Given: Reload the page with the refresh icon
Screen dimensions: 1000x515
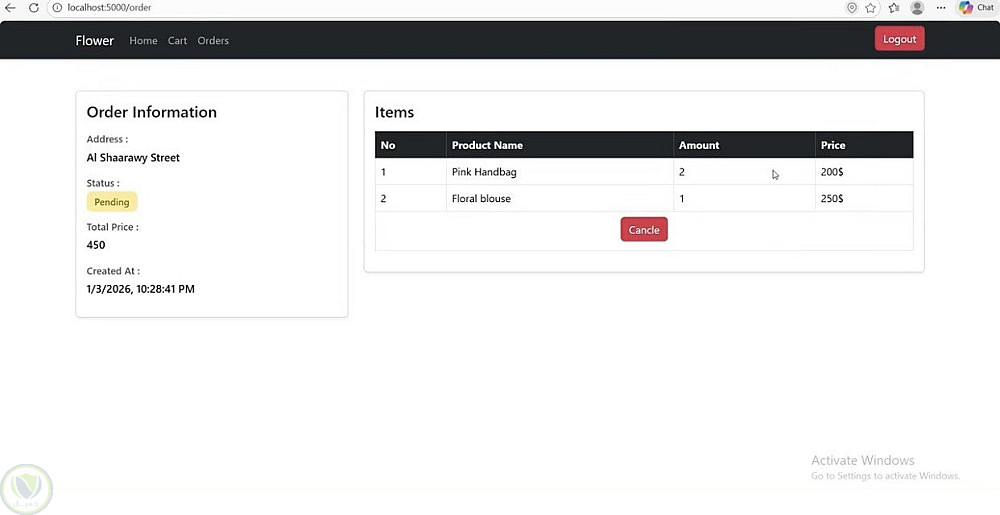Looking at the screenshot, I should pos(34,8).
